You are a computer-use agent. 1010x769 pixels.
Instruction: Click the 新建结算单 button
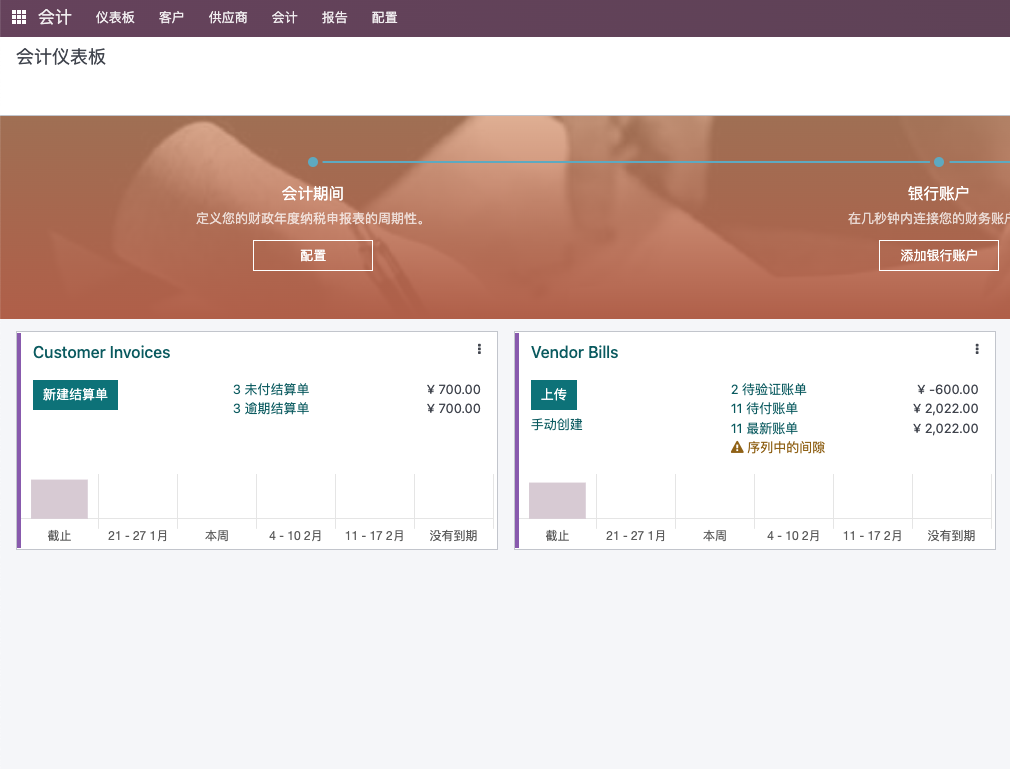(75, 395)
